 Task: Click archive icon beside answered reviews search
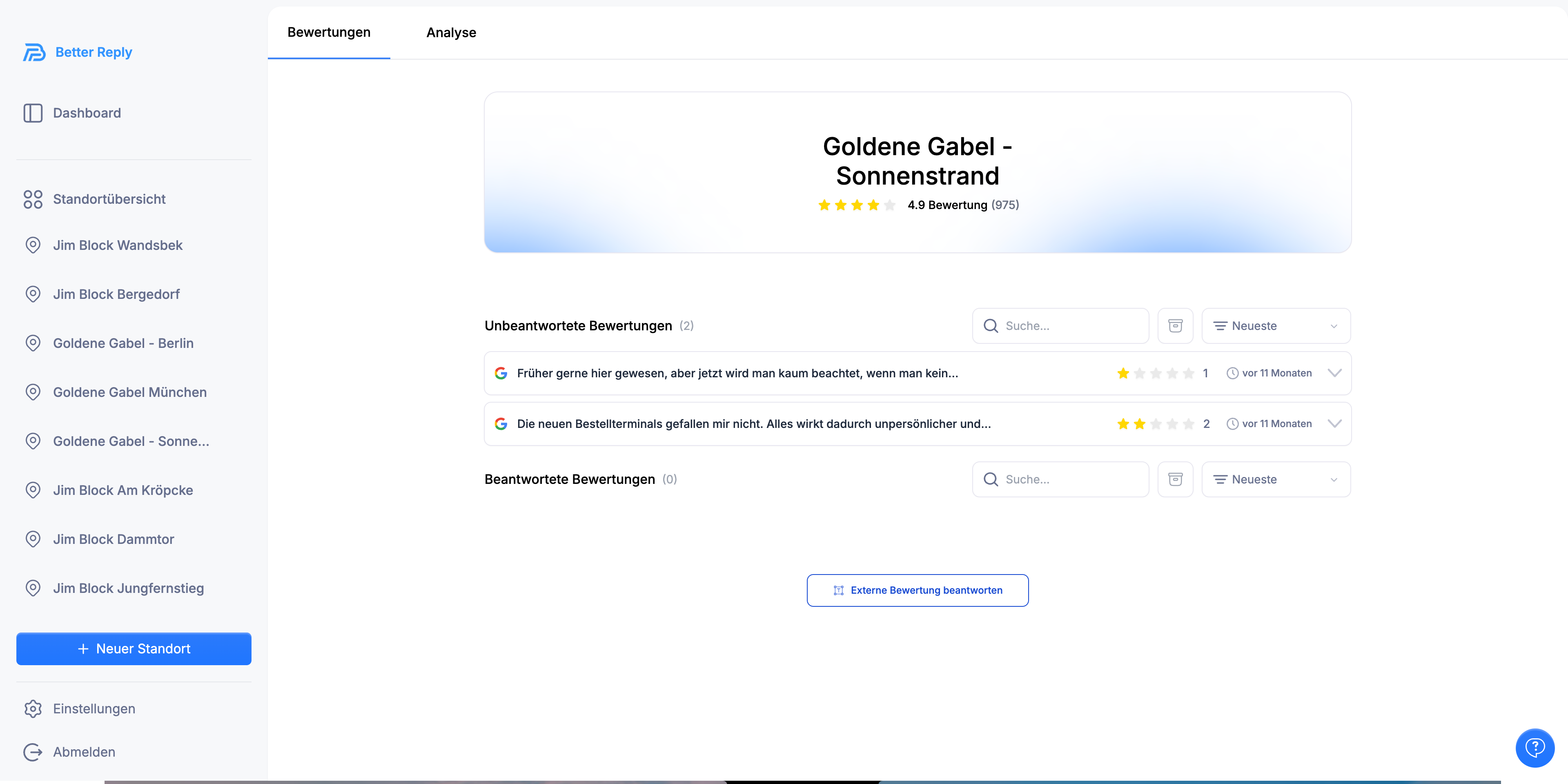1175,479
